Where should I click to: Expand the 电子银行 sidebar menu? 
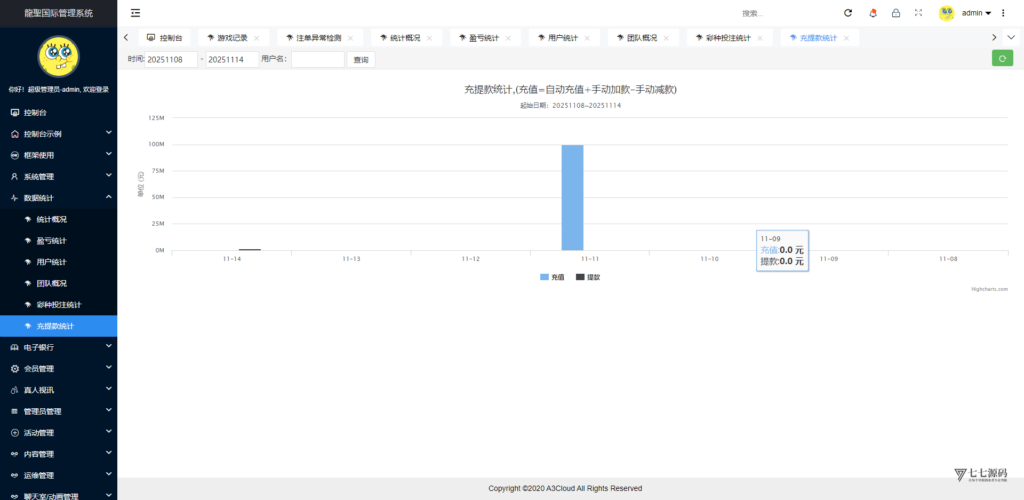pos(58,347)
